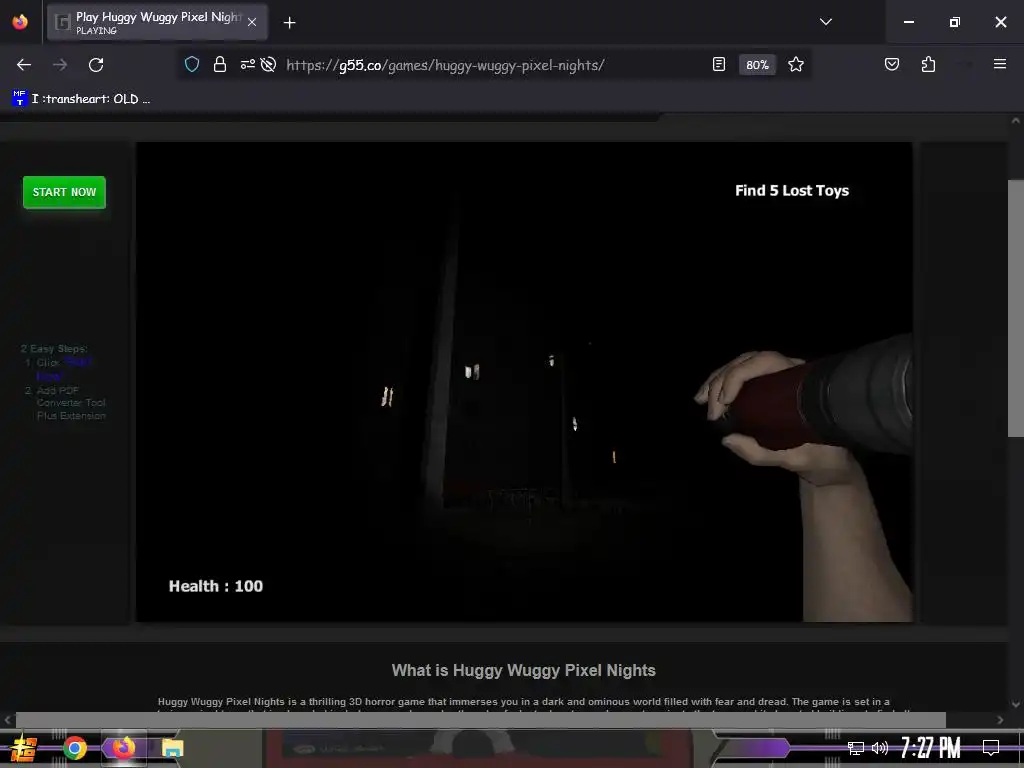
Task: Open the clock showing 7:27 PM
Action: tap(931, 747)
